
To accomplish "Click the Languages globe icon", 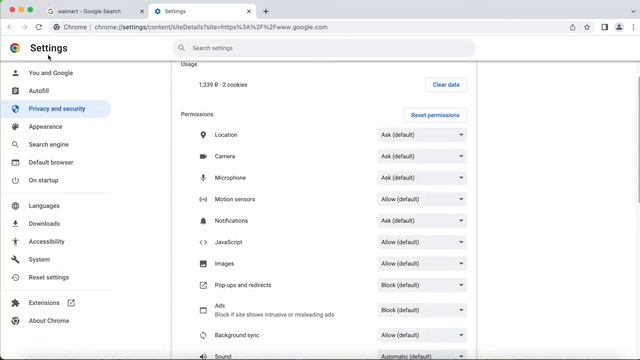I will click(x=16, y=206).
